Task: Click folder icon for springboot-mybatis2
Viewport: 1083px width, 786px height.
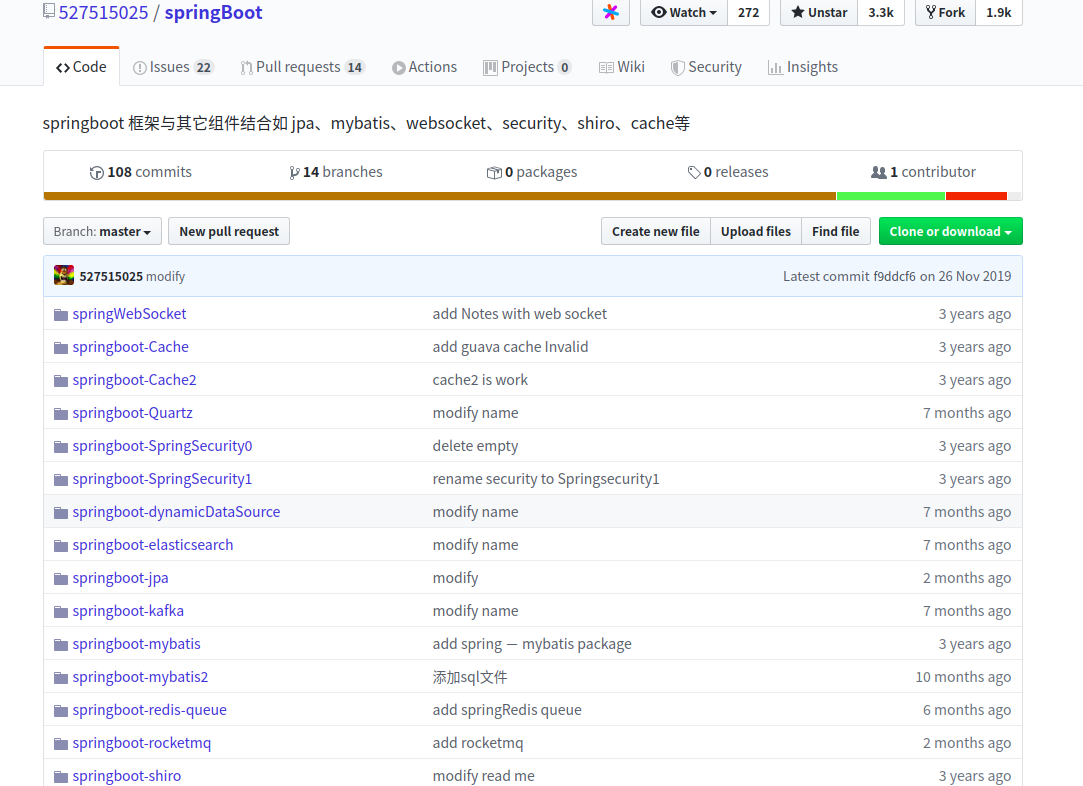Action: 61,678
